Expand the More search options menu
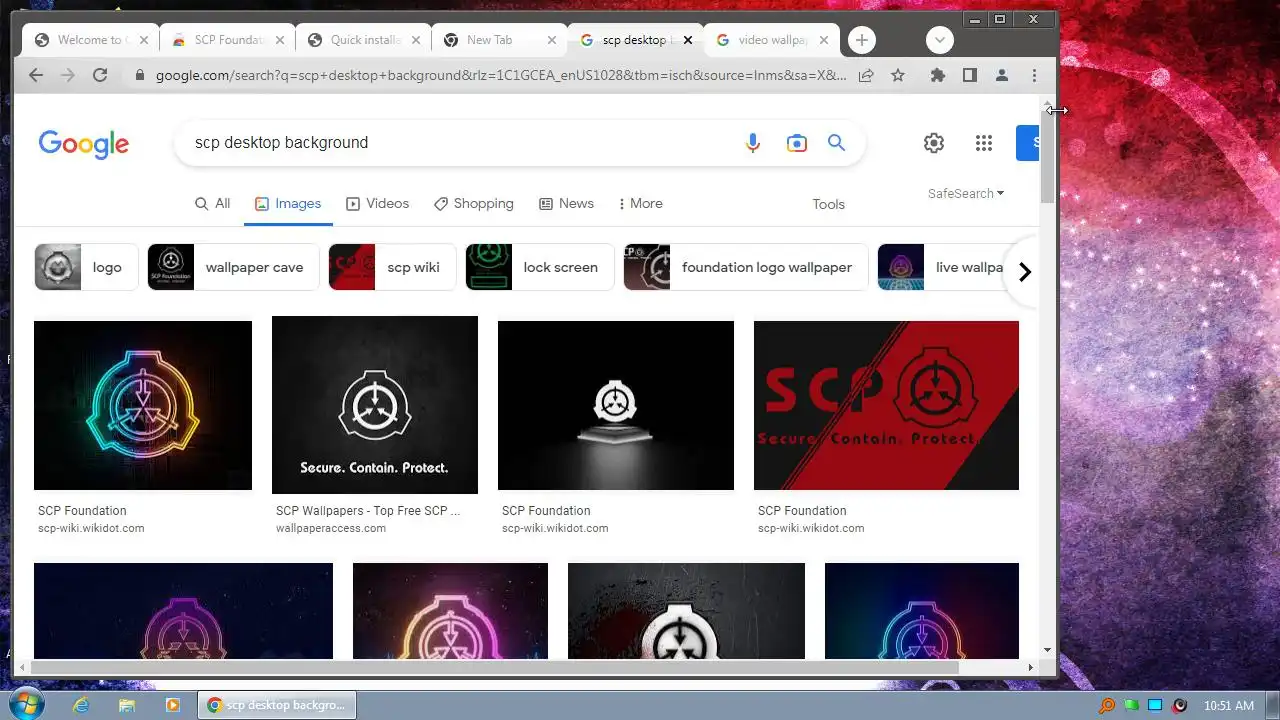Screen dimensions: 1280x720 pos(640,203)
